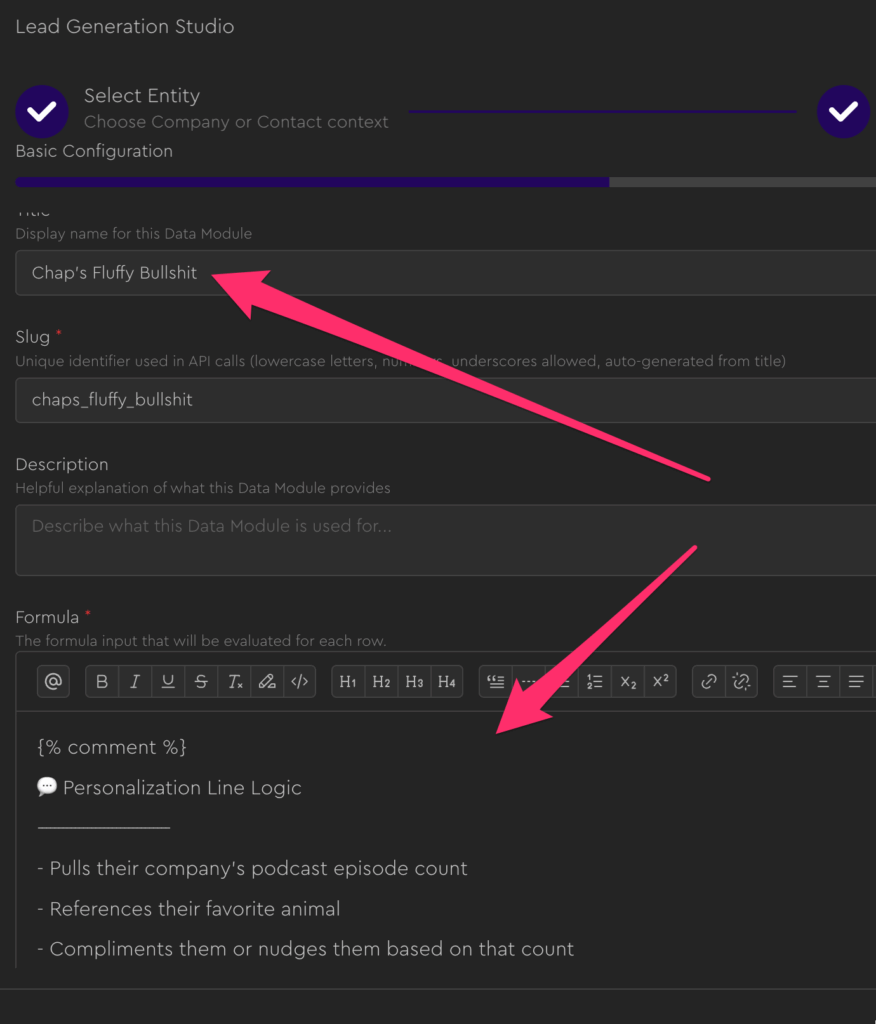The height and width of the screenshot is (1024, 876).
Task: Insert a code block
Action: 299,682
